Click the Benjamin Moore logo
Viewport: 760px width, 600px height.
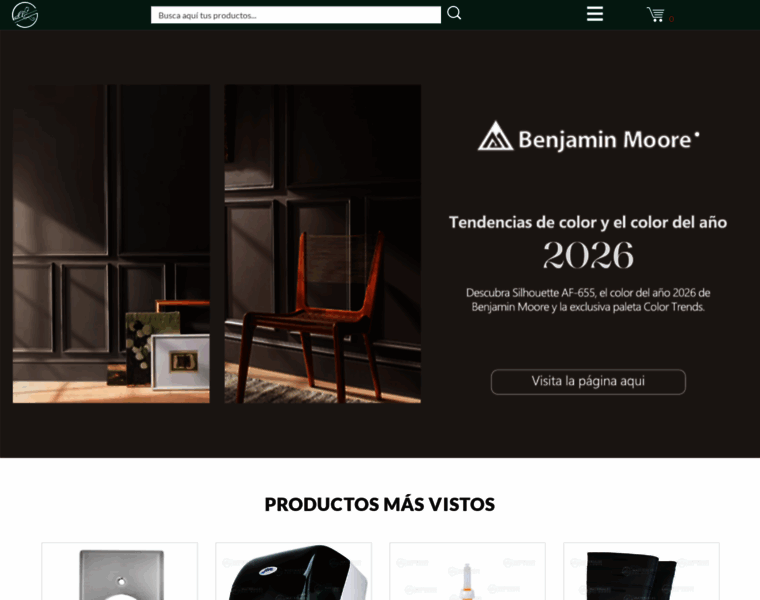pos(588,137)
